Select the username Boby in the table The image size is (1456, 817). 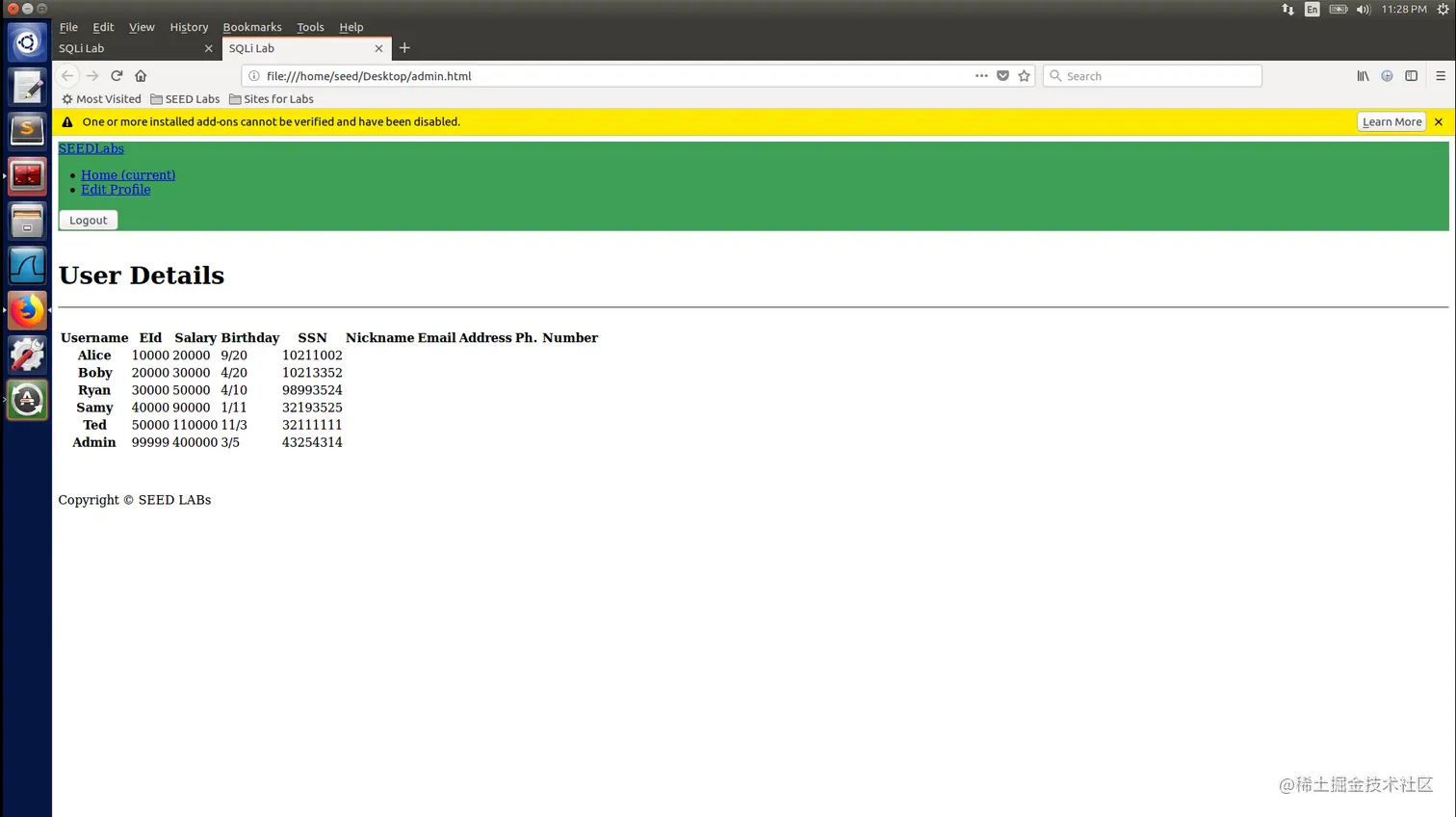click(94, 373)
